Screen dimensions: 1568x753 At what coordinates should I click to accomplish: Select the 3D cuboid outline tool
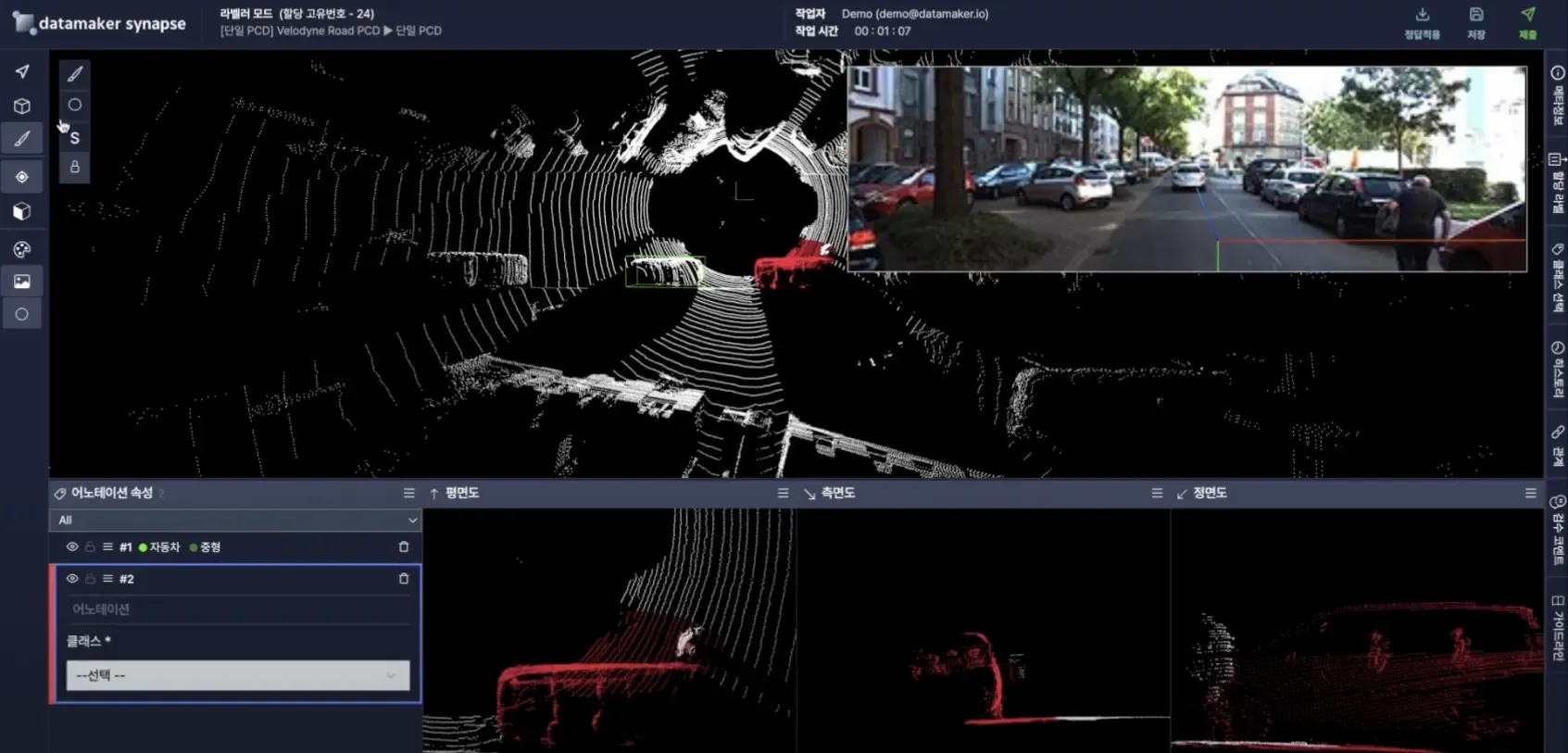pyautogui.click(x=22, y=106)
